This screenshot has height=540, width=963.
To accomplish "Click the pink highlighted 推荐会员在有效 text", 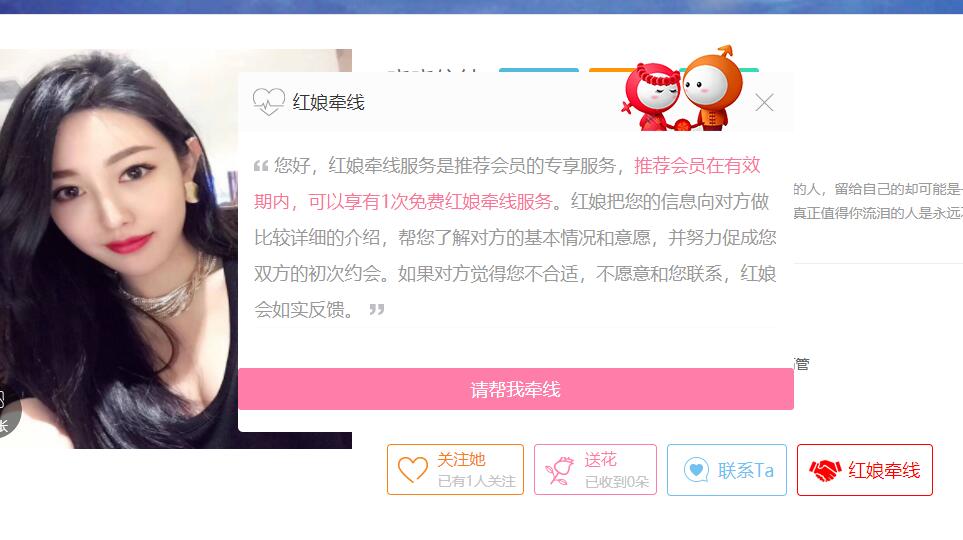I will pos(697,165).
